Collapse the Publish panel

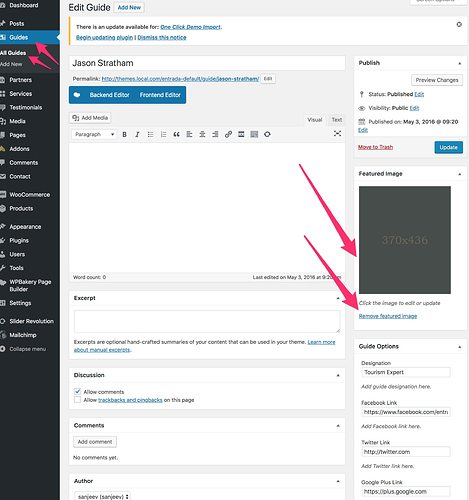coord(460,63)
